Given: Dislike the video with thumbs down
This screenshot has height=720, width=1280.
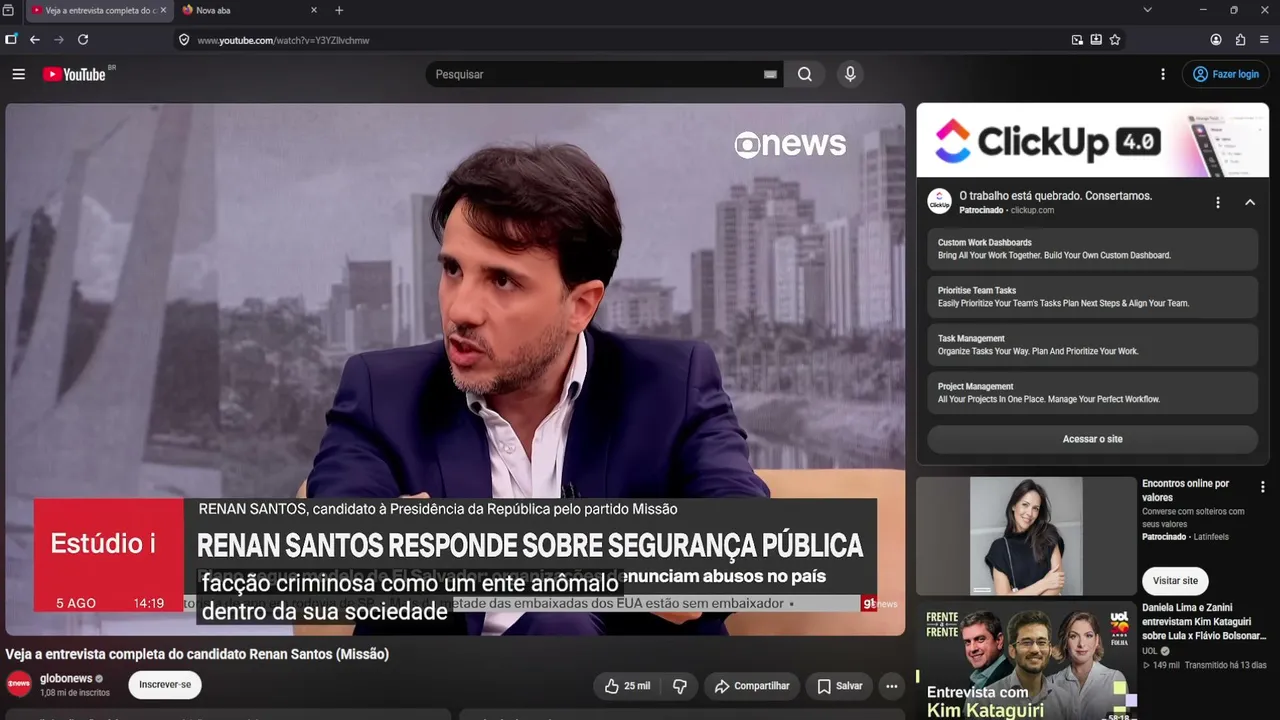Looking at the screenshot, I should point(680,686).
